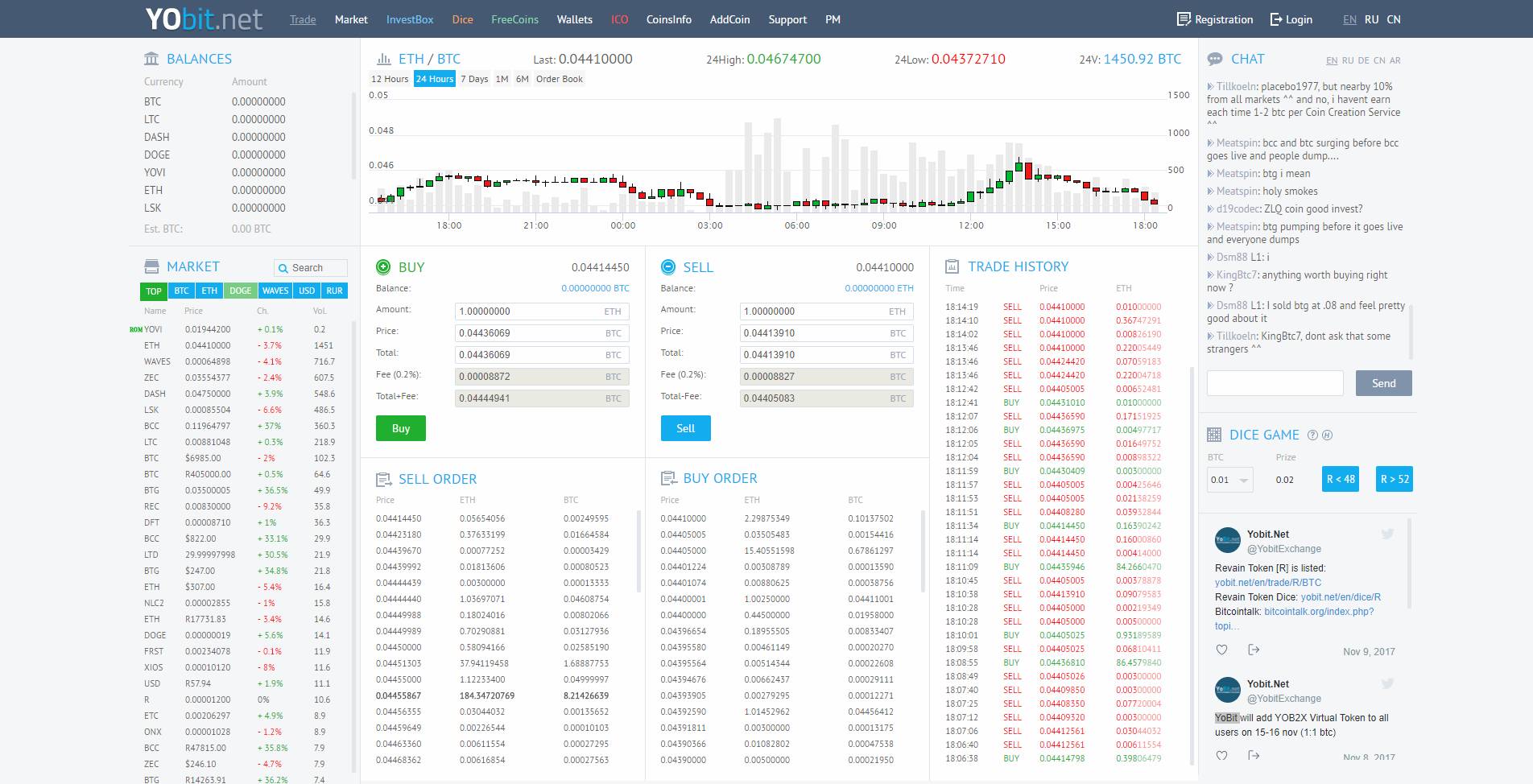
Task: Click the Market search box
Action: 311,268
